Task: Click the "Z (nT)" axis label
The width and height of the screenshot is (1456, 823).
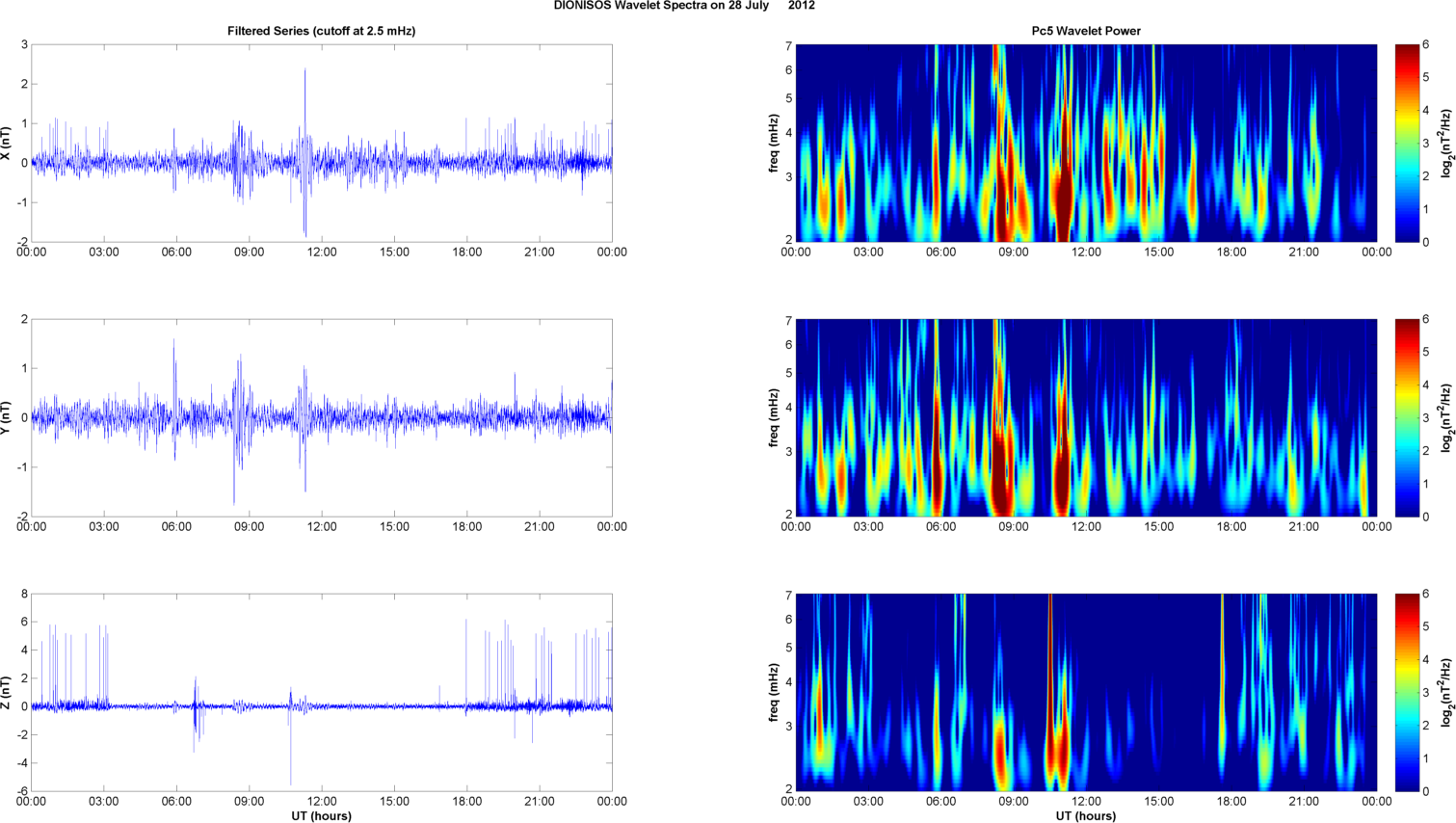Action: coord(6,692)
